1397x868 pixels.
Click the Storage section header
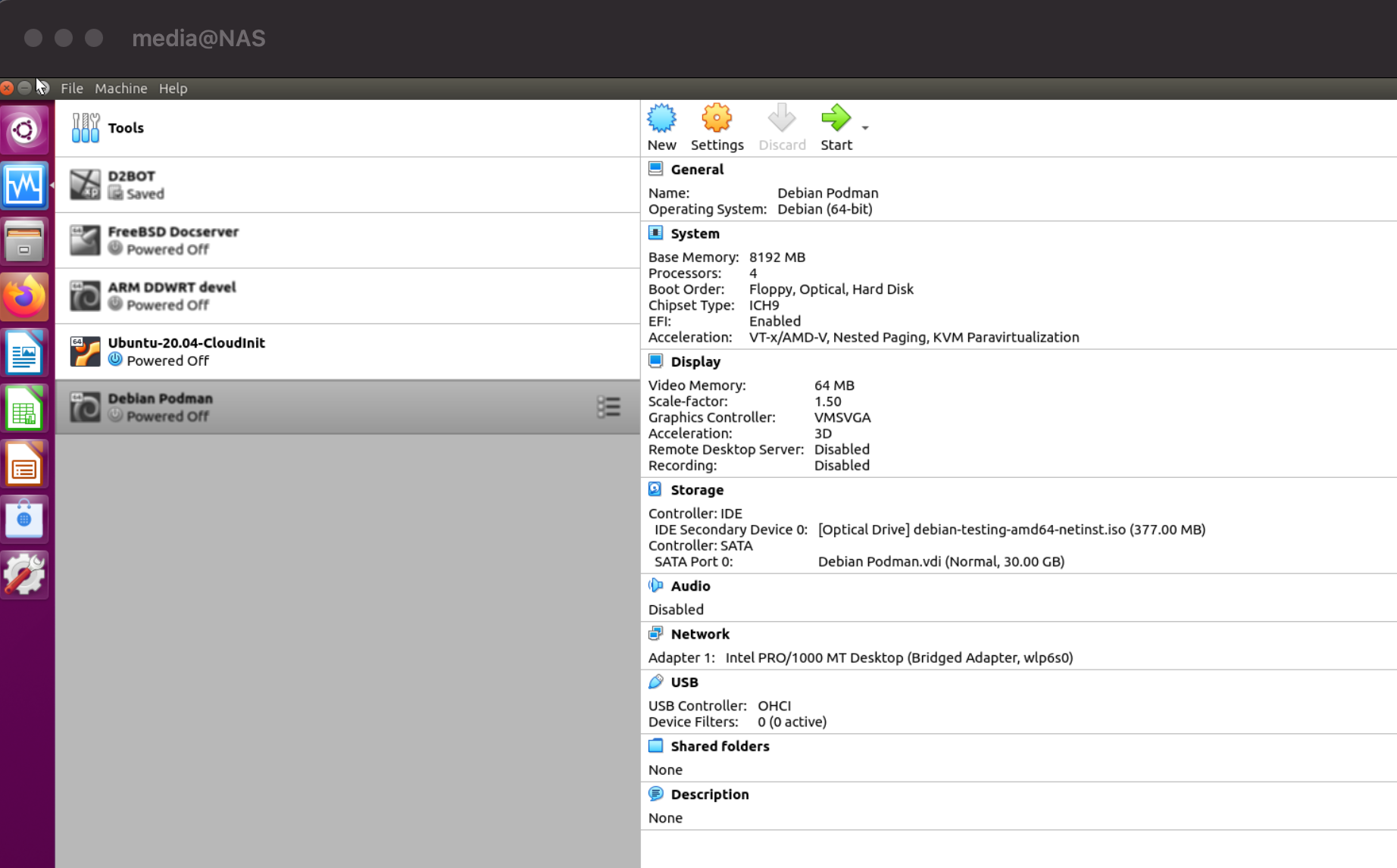coord(697,490)
